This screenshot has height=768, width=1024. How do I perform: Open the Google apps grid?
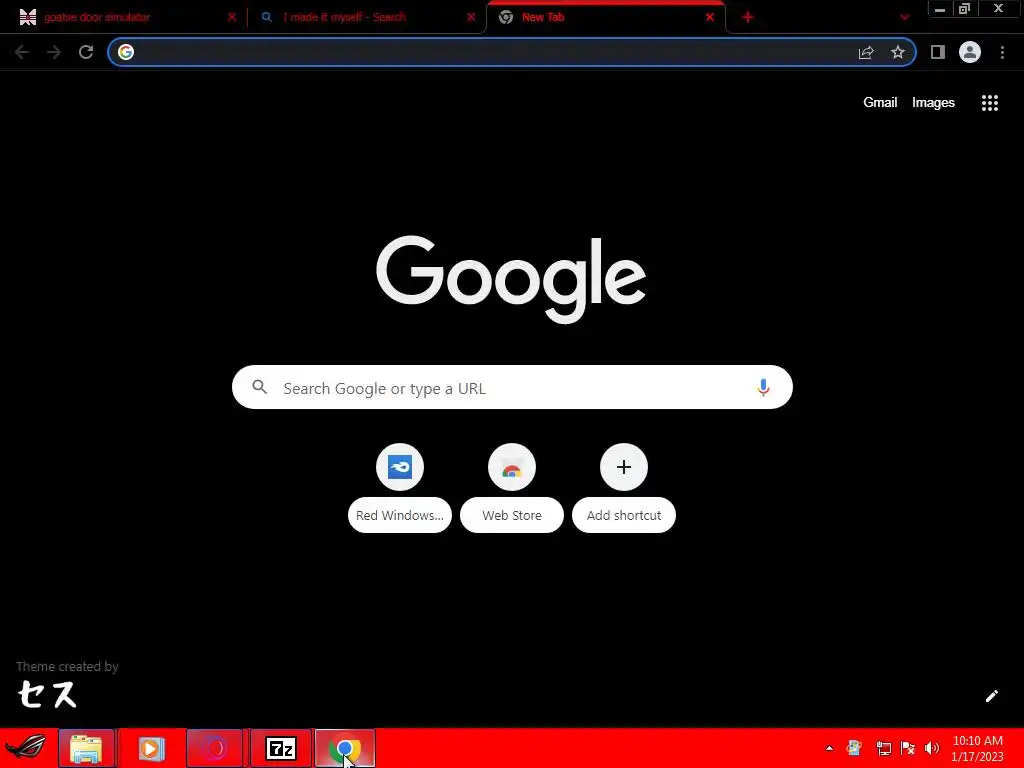[990, 103]
